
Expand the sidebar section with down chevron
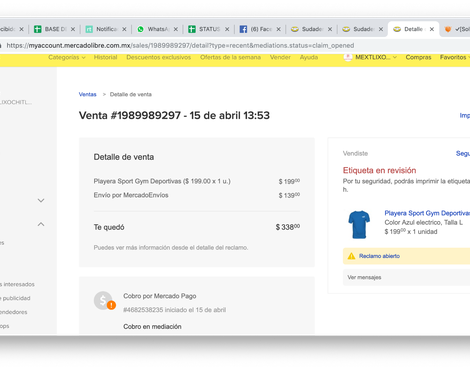(41, 200)
